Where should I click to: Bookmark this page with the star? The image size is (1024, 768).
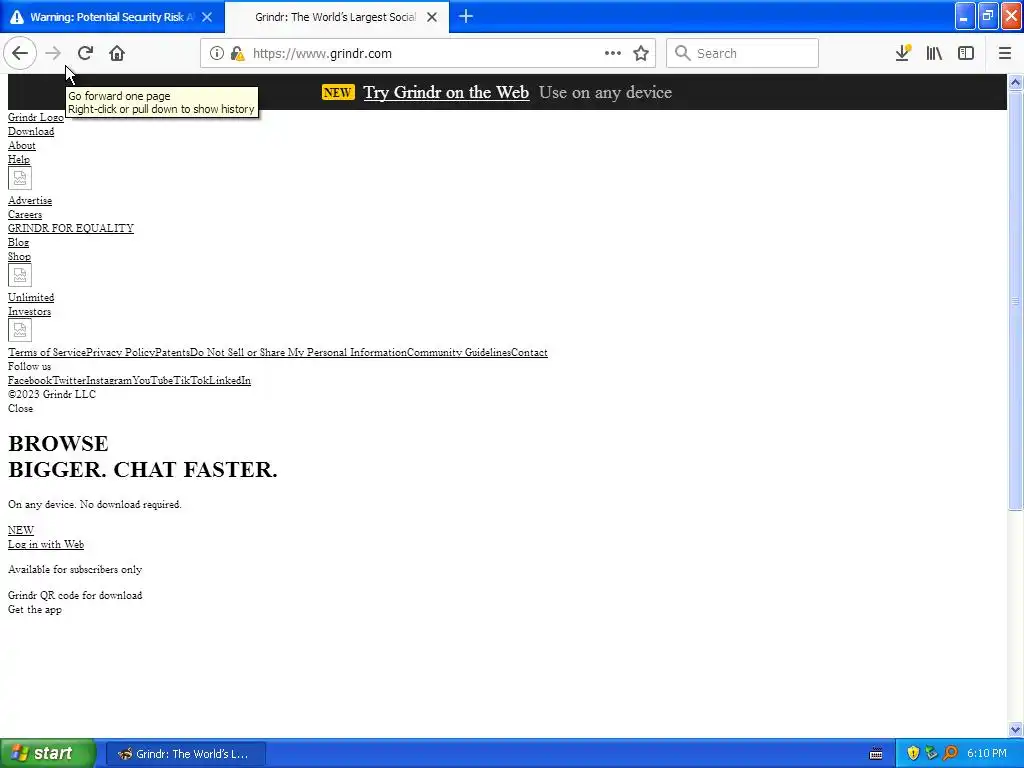tap(641, 53)
